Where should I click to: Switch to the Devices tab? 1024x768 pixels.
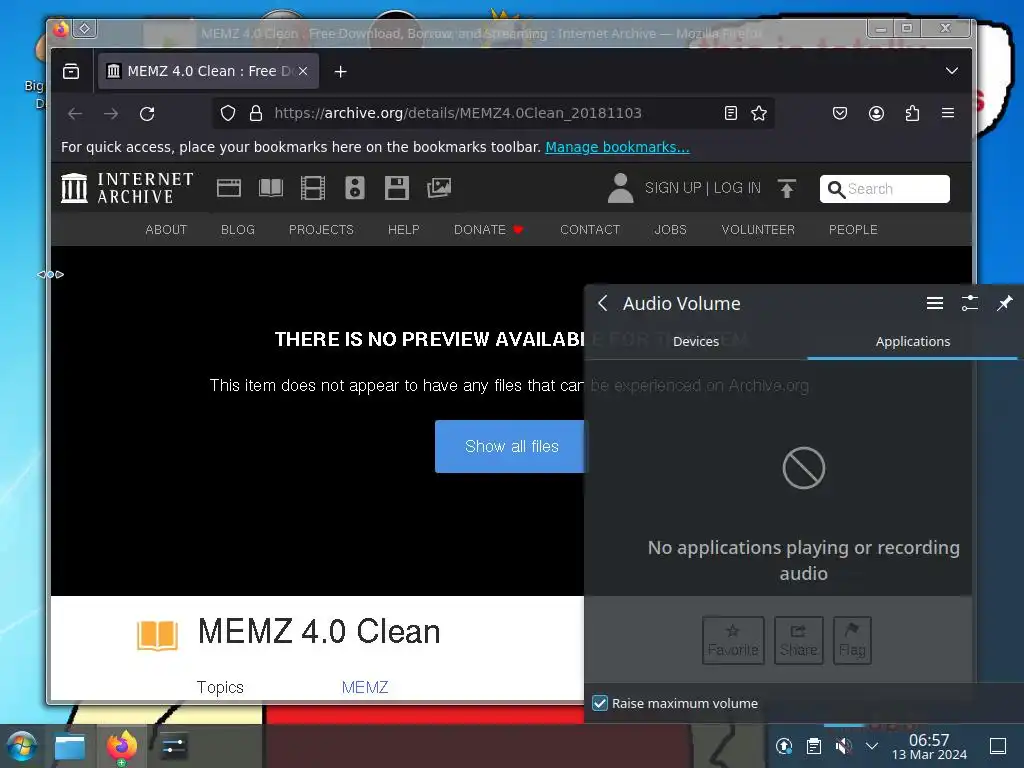[696, 342]
